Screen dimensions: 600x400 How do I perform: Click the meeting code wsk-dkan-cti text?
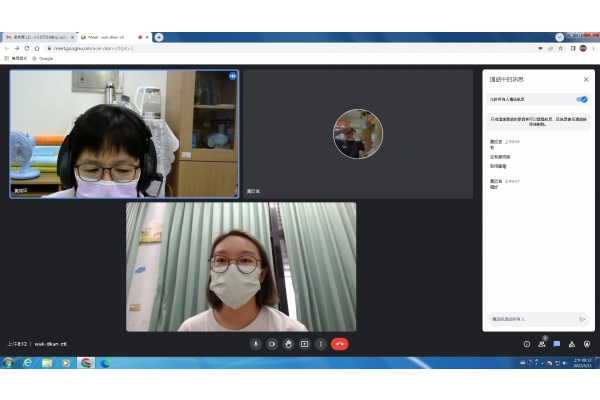pyautogui.click(x=51, y=344)
